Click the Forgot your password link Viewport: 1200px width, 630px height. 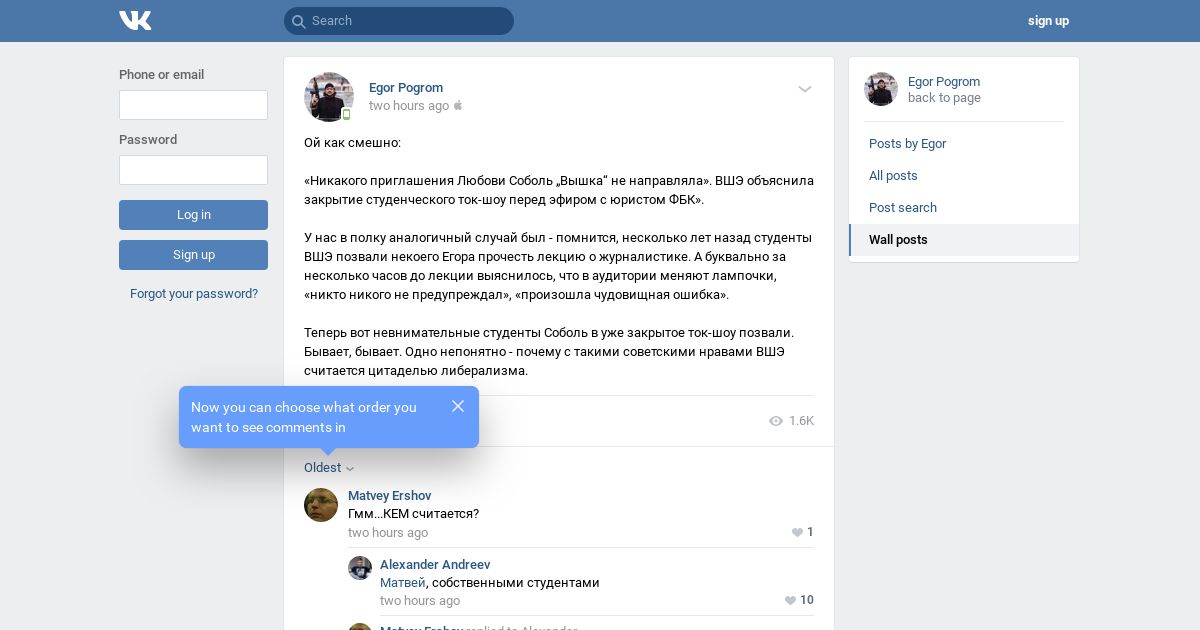click(x=194, y=294)
